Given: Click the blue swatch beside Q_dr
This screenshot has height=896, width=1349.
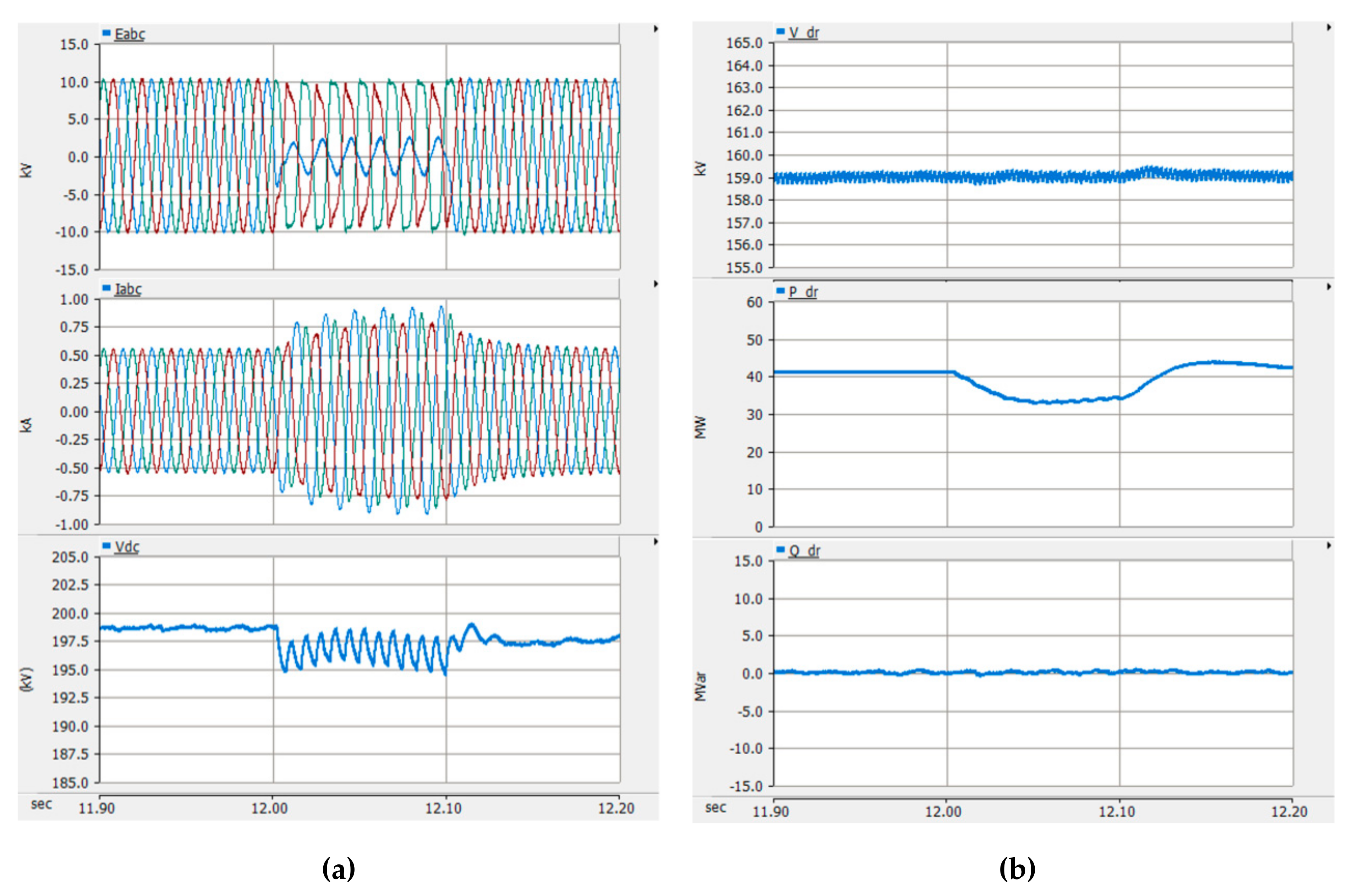Looking at the screenshot, I should [780, 550].
